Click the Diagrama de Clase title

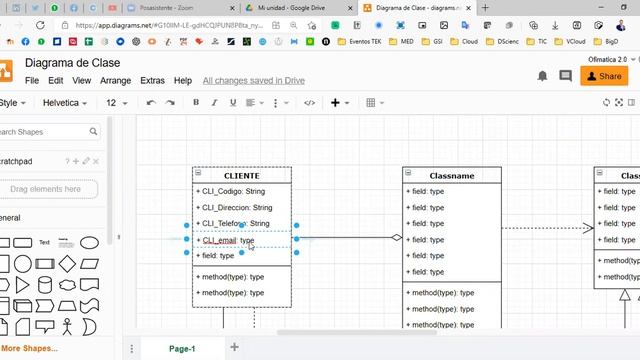tap(73, 63)
